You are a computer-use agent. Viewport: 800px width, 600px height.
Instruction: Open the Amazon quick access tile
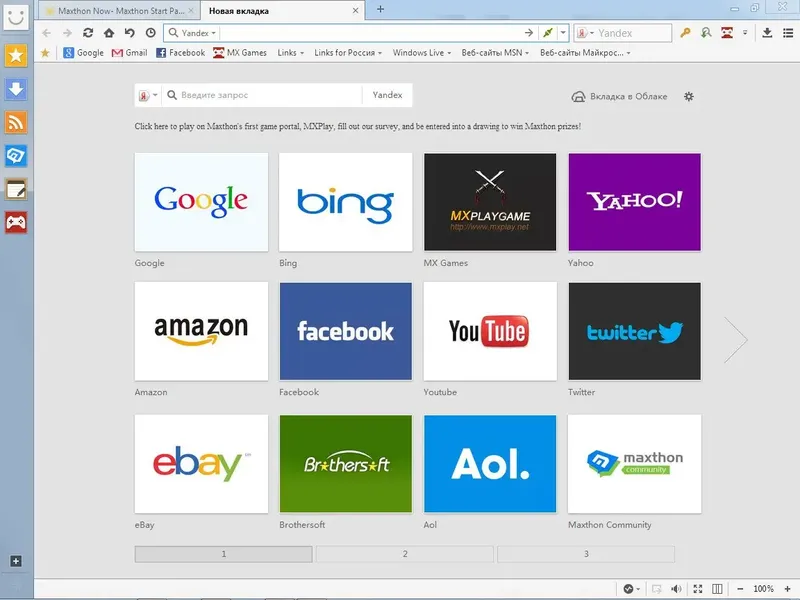[201, 331]
